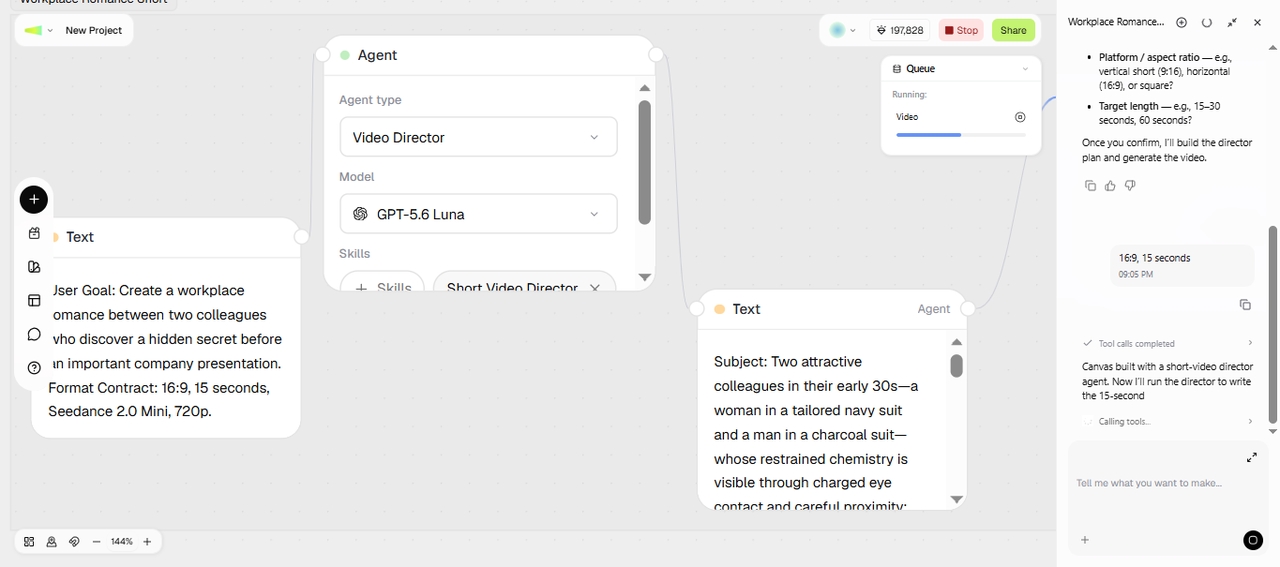This screenshot has height=567, width=1280.
Task: Open the layout templates icon in left sidebar
Action: pyautogui.click(x=34, y=301)
